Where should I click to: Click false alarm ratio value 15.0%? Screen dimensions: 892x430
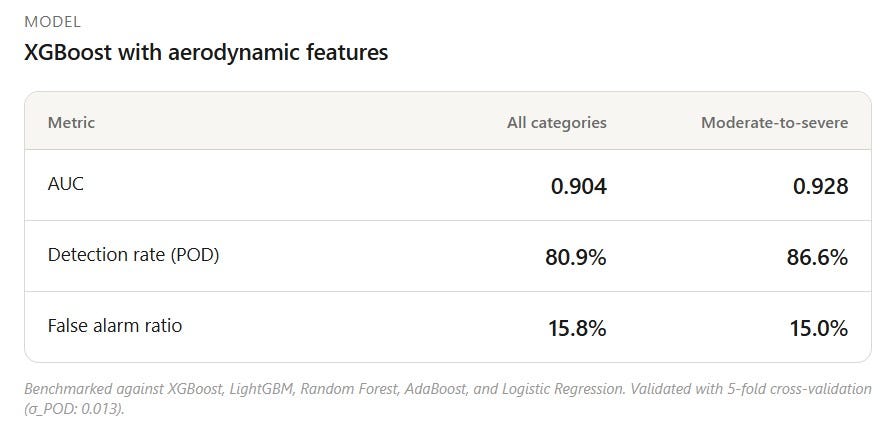point(819,329)
